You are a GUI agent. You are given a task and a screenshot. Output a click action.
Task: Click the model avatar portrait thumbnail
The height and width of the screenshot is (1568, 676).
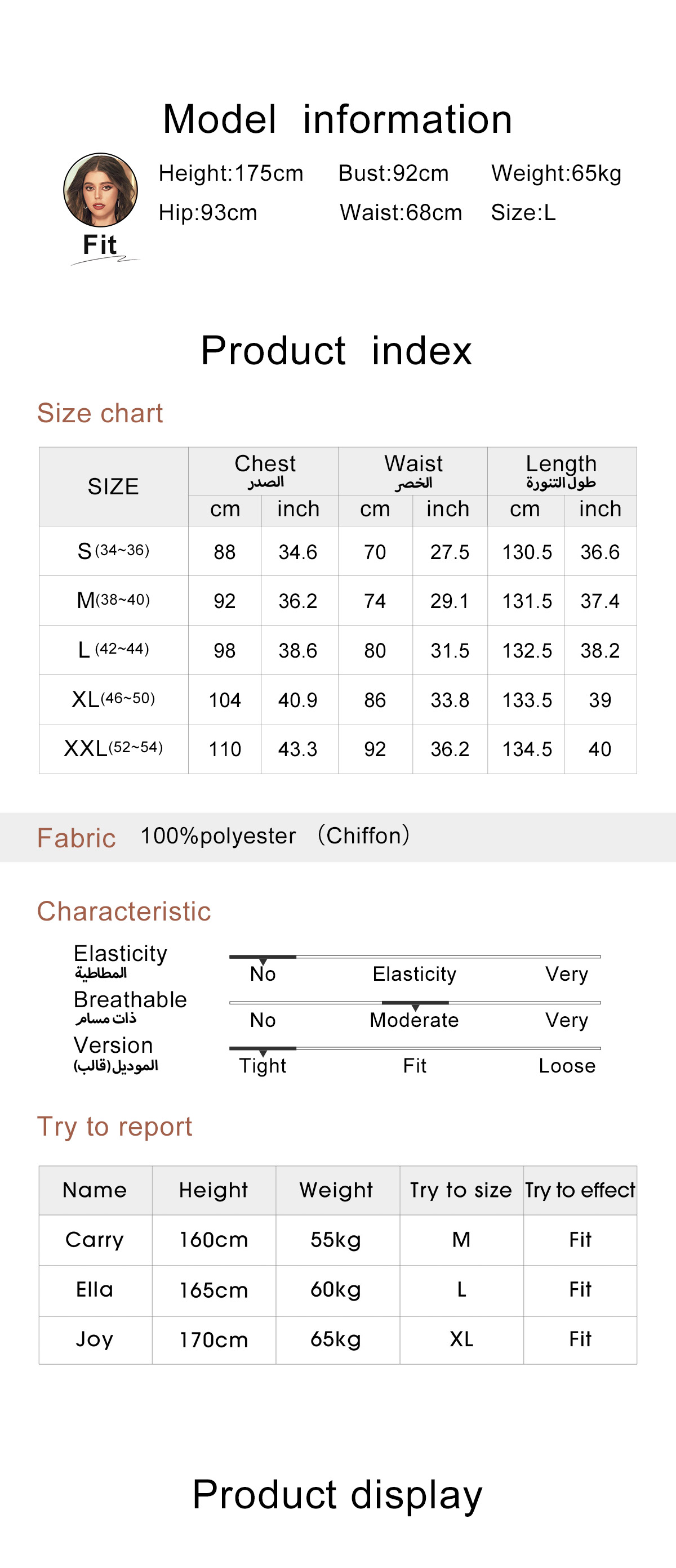100,190
